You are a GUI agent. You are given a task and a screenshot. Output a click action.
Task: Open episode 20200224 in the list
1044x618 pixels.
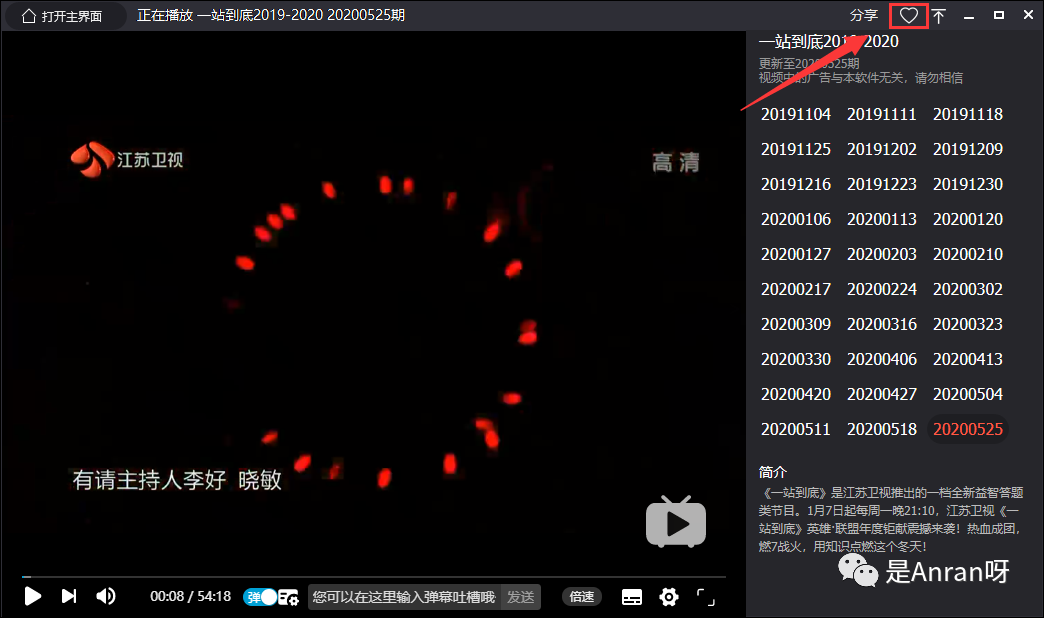tap(882, 289)
